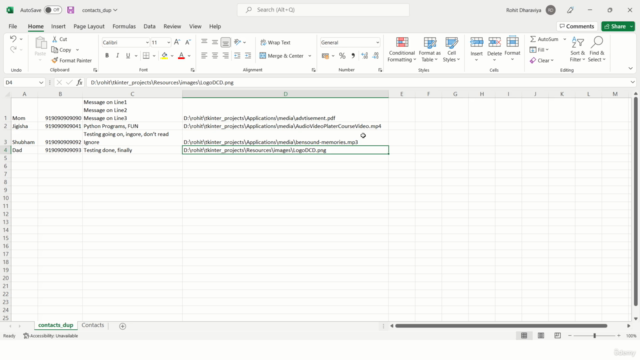The width and height of the screenshot is (640, 360).
Task: Toggle the AutoSave switch
Action: click(53, 10)
